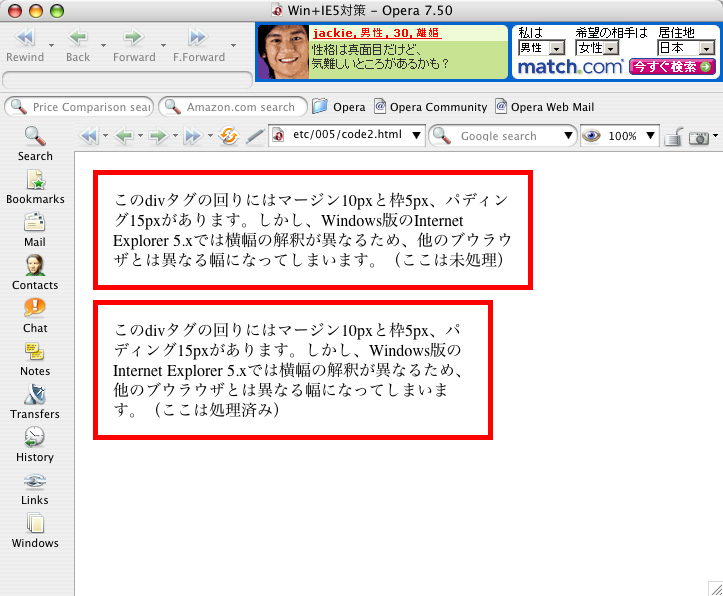This screenshot has height=596, width=723.
Task: Open Rewind dropdown arrow in main toolbar
Action: (x=51, y=45)
